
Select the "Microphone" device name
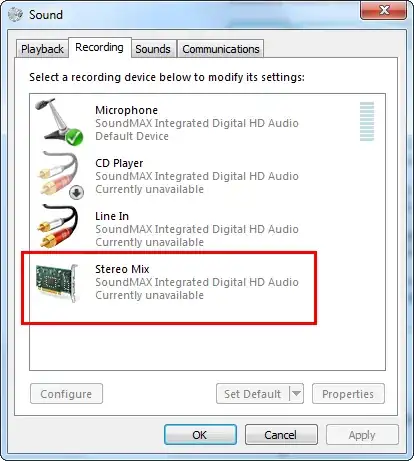click(x=127, y=110)
